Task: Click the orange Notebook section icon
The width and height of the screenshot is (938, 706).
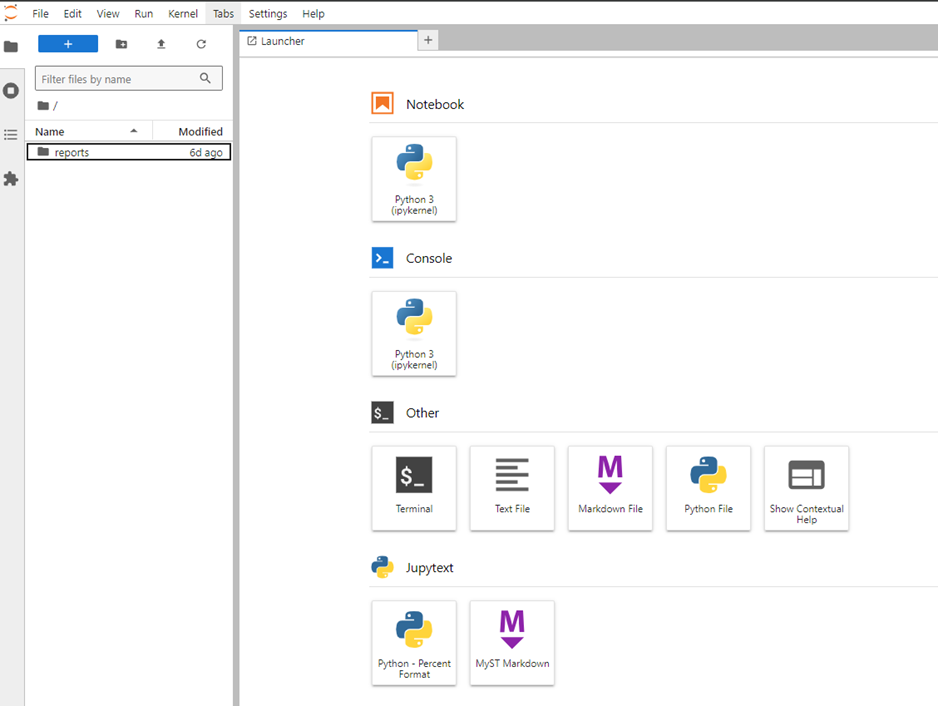Action: [382, 104]
